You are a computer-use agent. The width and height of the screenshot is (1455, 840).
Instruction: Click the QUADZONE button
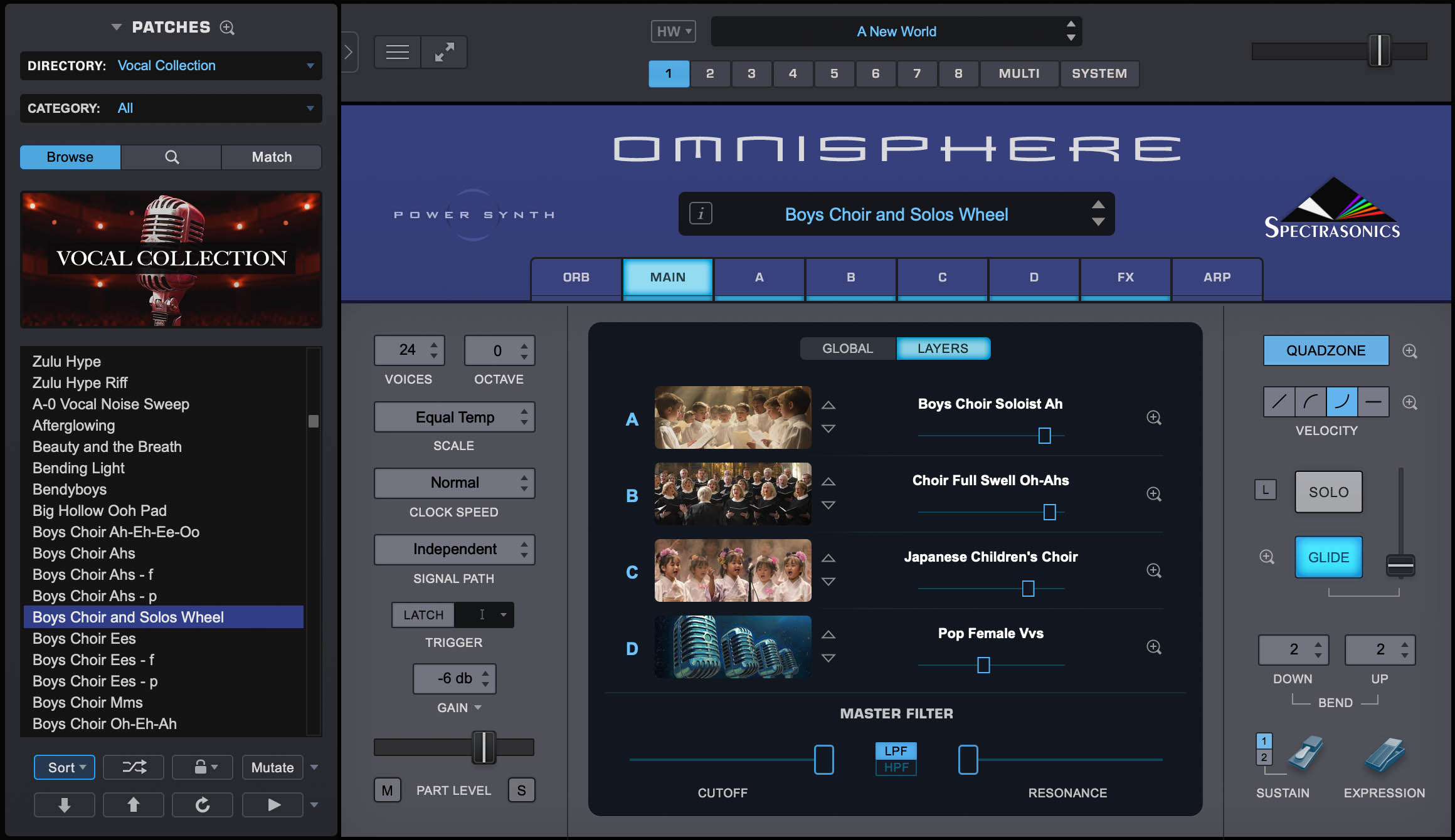(x=1325, y=350)
